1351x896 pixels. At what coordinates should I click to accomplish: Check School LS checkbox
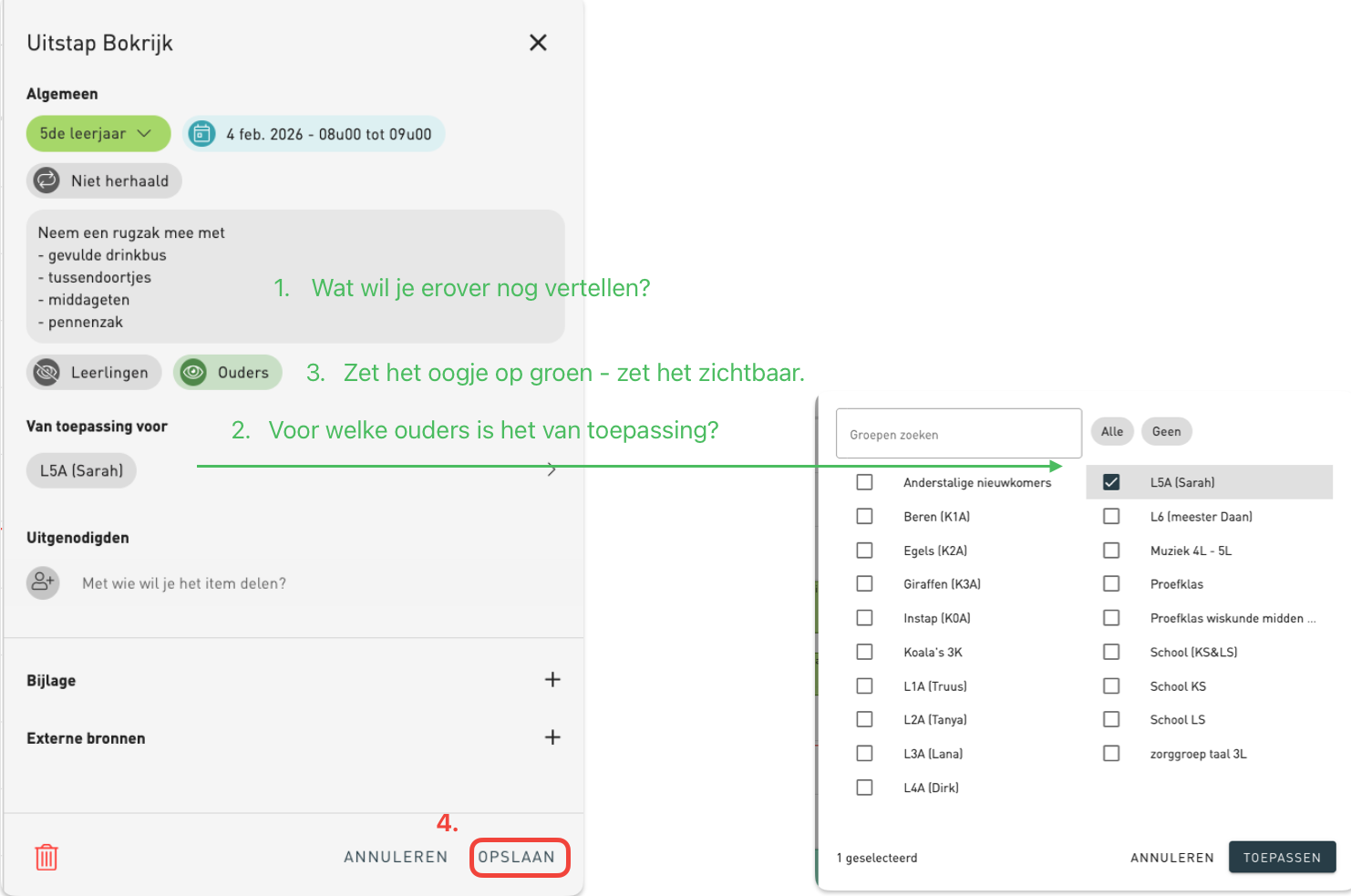point(1111,719)
